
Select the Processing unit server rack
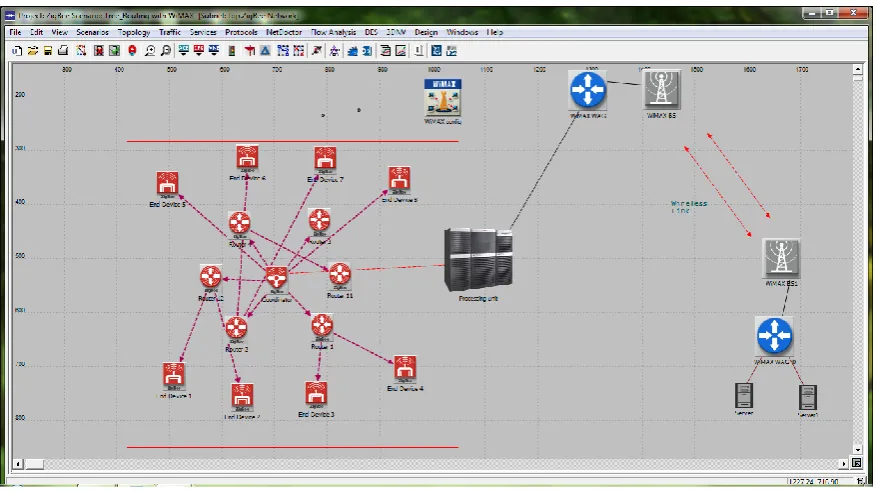(x=478, y=260)
